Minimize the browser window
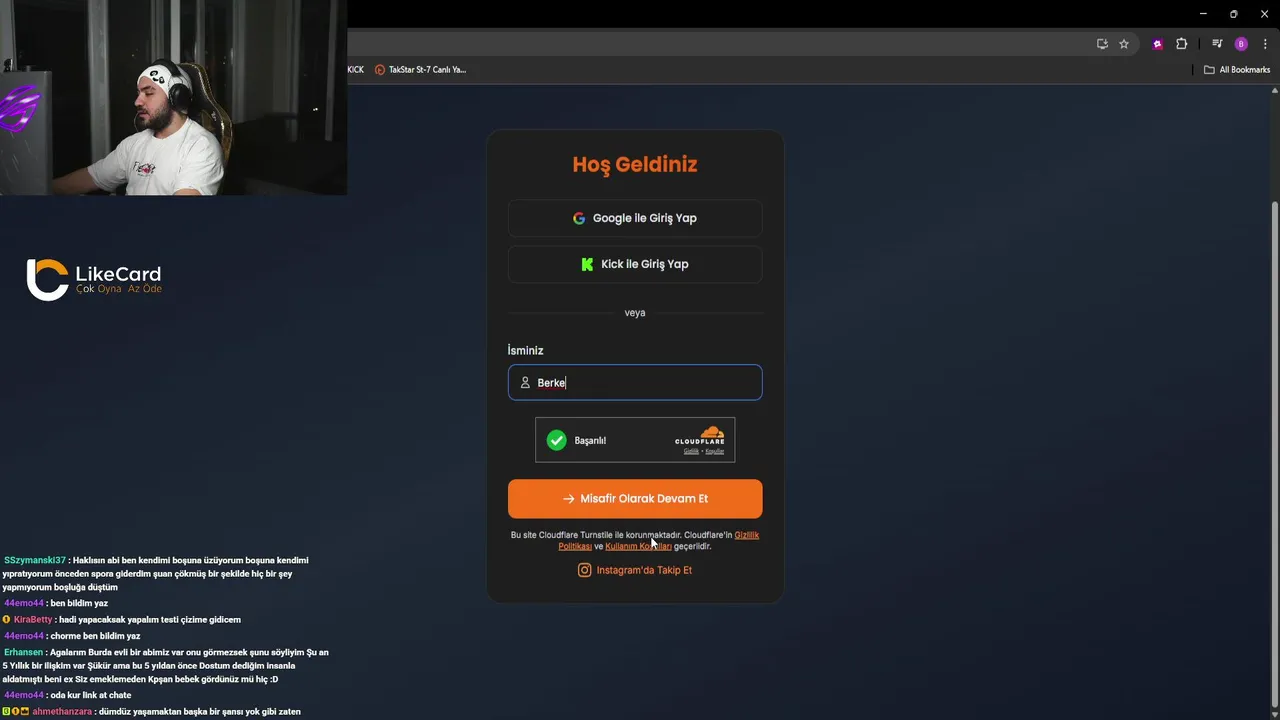Image resolution: width=1280 pixels, height=720 pixels. pos(1202,14)
